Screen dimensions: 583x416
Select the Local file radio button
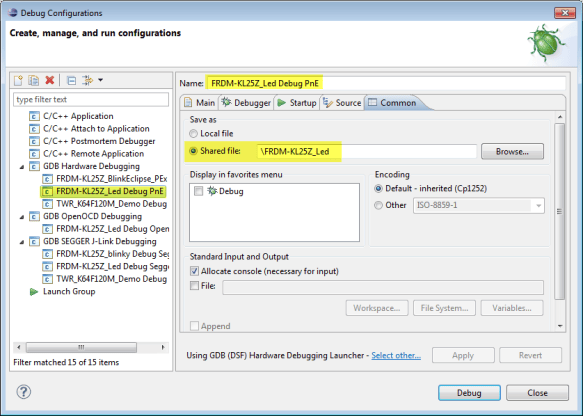coord(193,133)
